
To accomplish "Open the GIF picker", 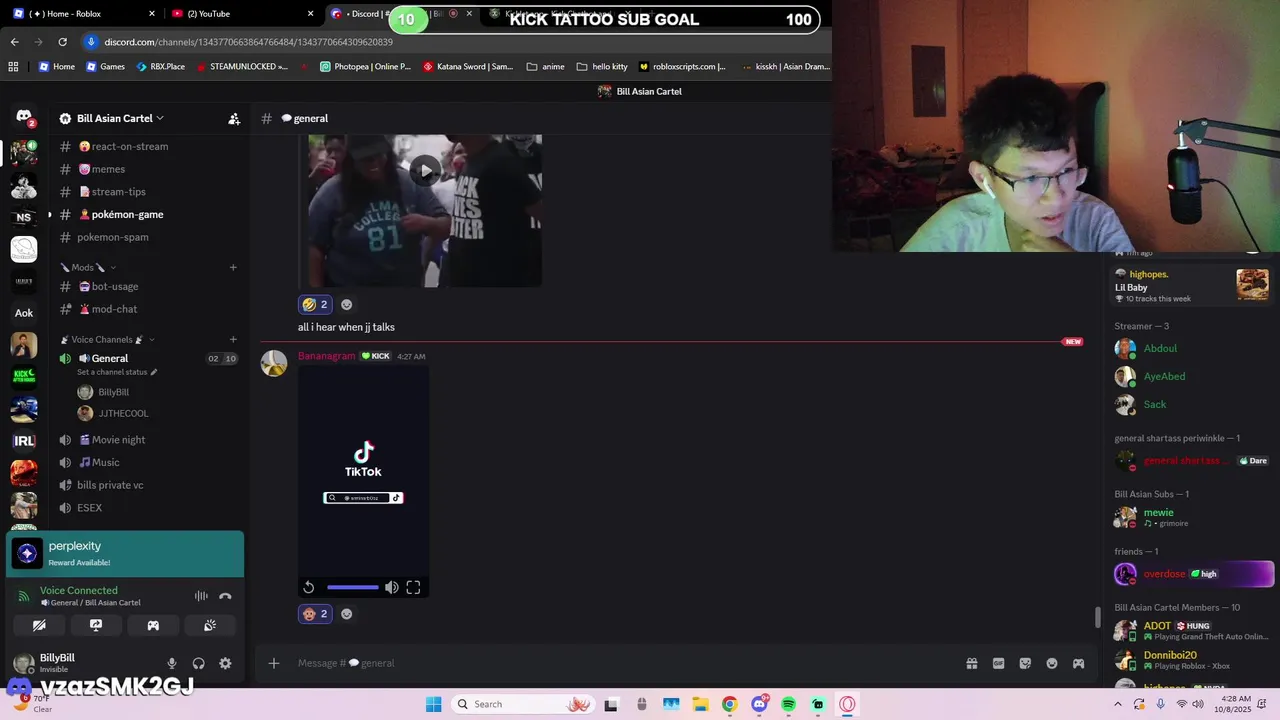I will point(998,663).
